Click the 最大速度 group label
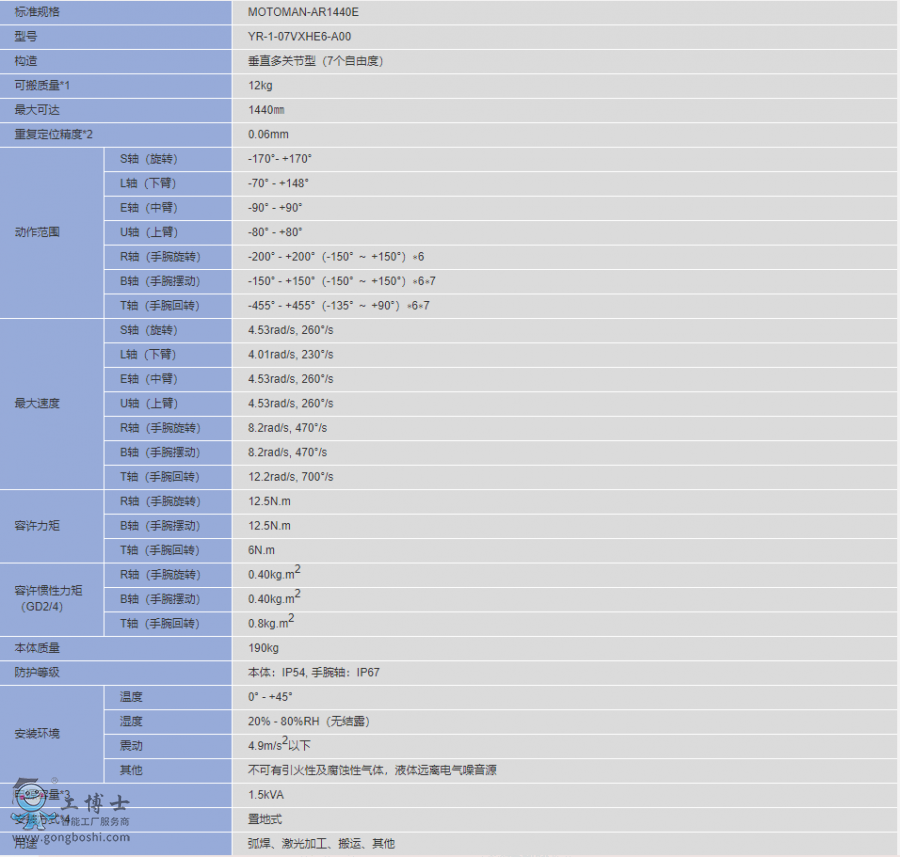 (37, 404)
